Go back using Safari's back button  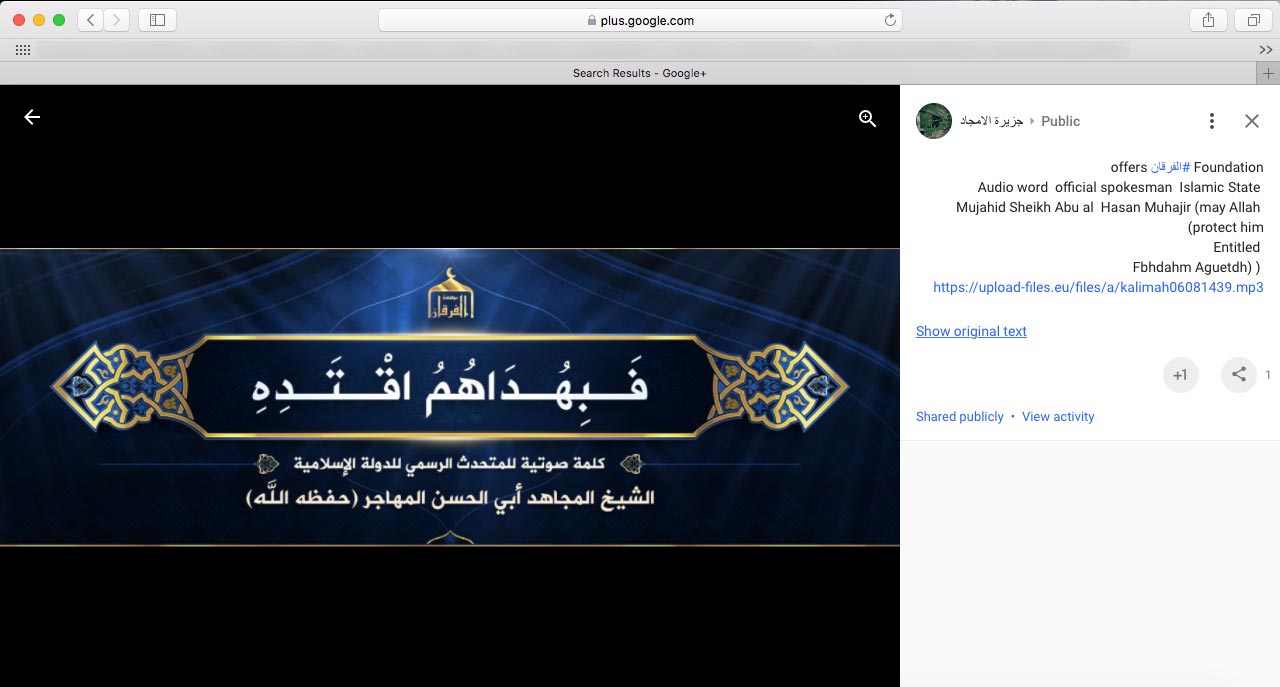90,20
